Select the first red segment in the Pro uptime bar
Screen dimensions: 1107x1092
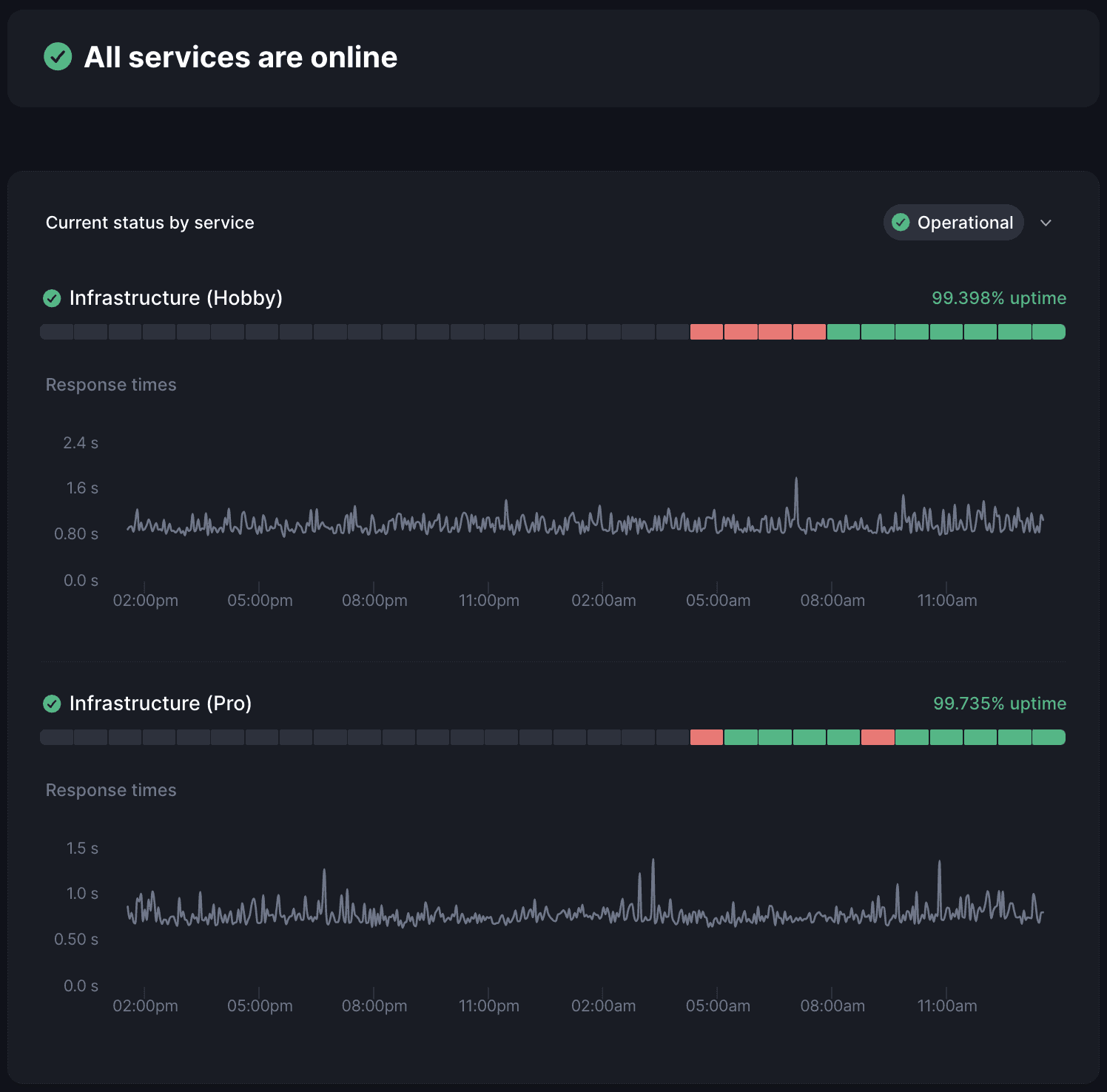[x=707, y=737]
